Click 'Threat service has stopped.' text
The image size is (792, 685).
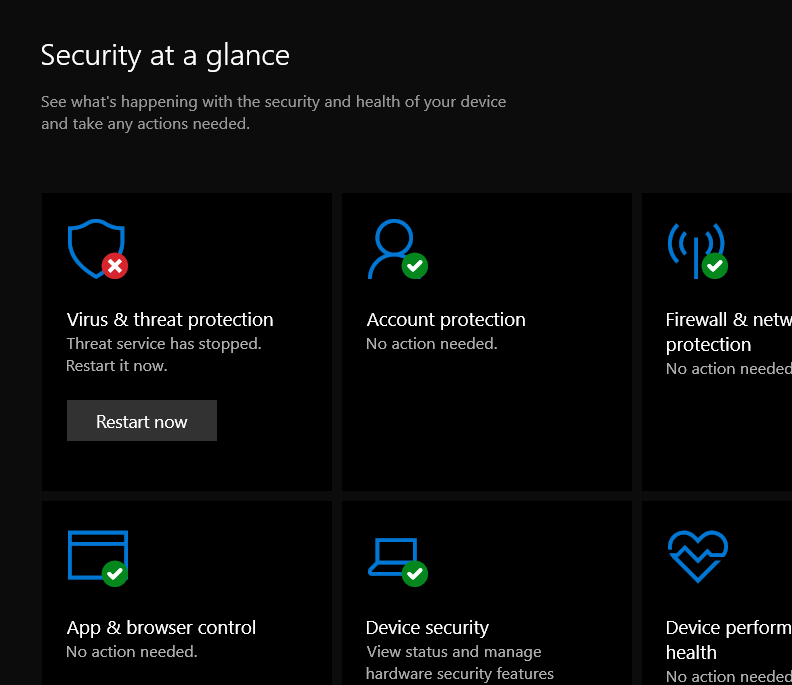tap(164, 344)
